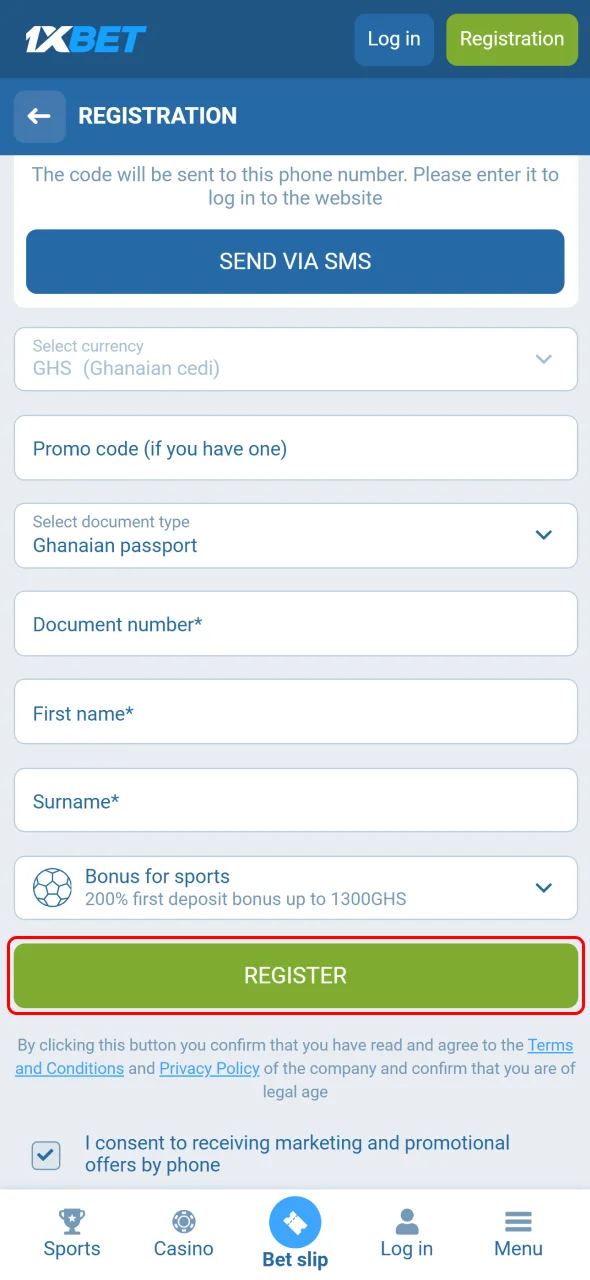
Task: Open the Select document type dropdown
Action: pyautogui.click(x=543, y=535)
